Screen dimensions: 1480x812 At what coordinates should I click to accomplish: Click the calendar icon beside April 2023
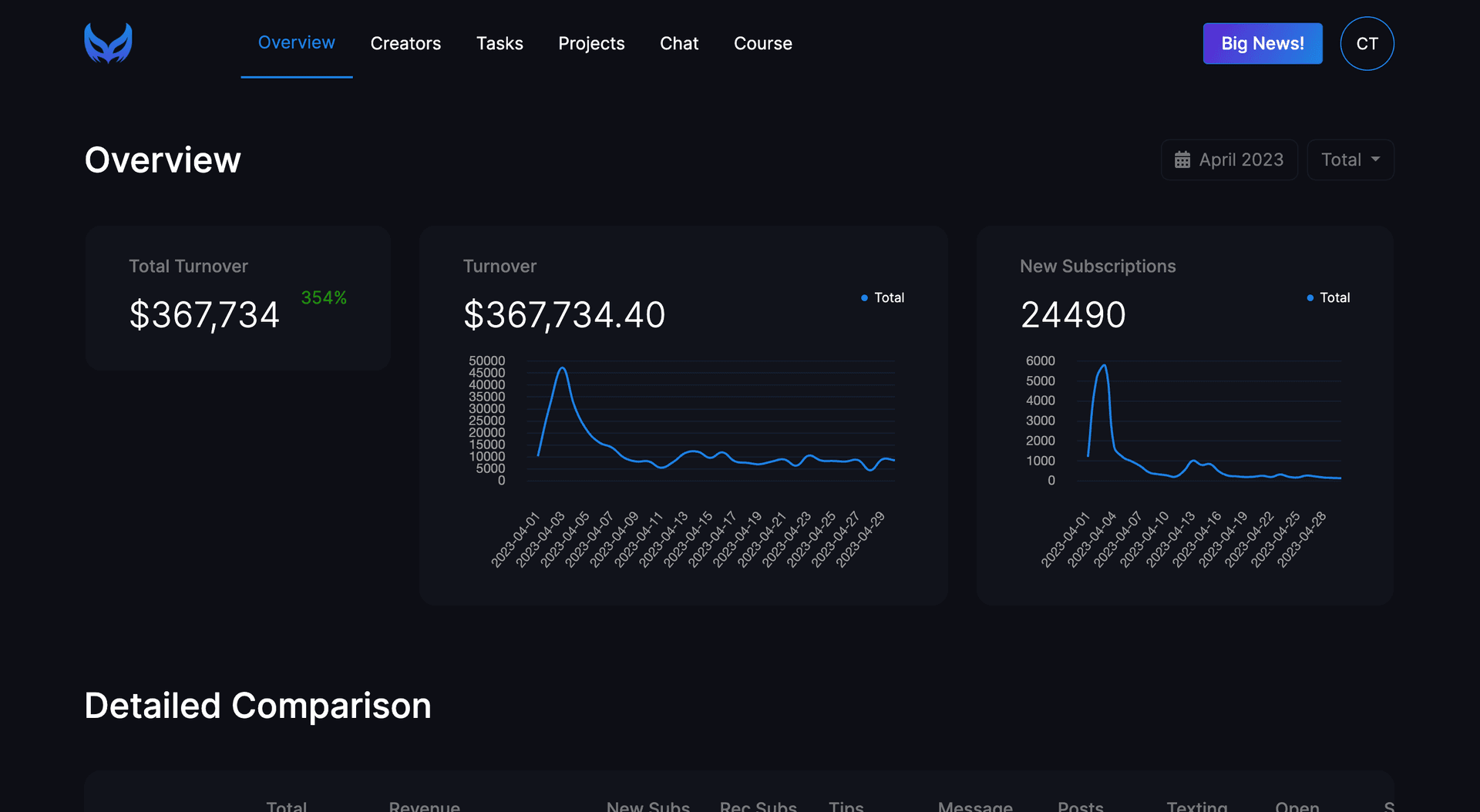(x=1182, y=160)
